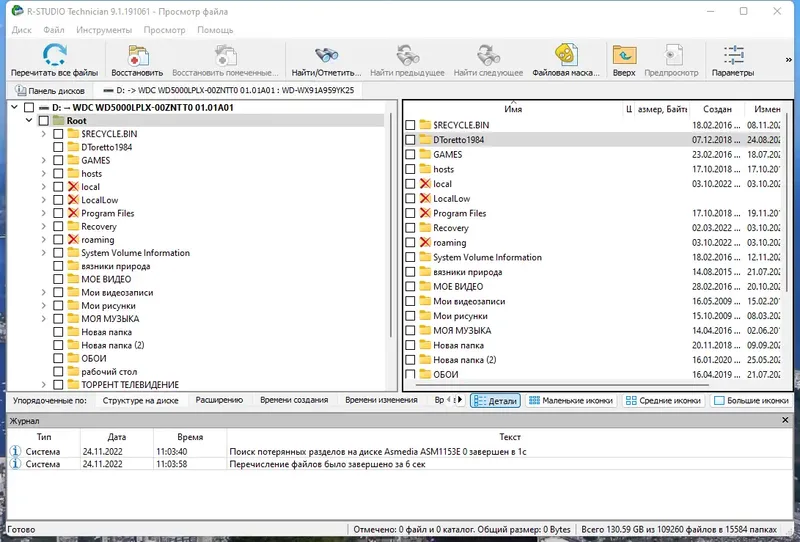The height and width of the screenshot is (542, 800).
Task: Switch to Маленькие иконки view
Action: (570, 401)
